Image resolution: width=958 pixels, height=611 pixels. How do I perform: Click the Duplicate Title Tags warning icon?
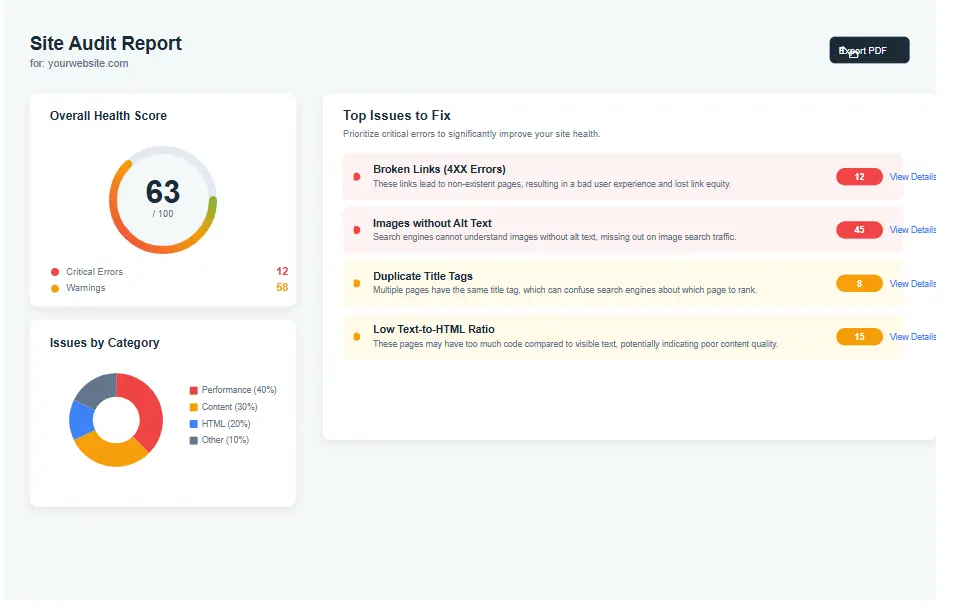tap(357, 283)
